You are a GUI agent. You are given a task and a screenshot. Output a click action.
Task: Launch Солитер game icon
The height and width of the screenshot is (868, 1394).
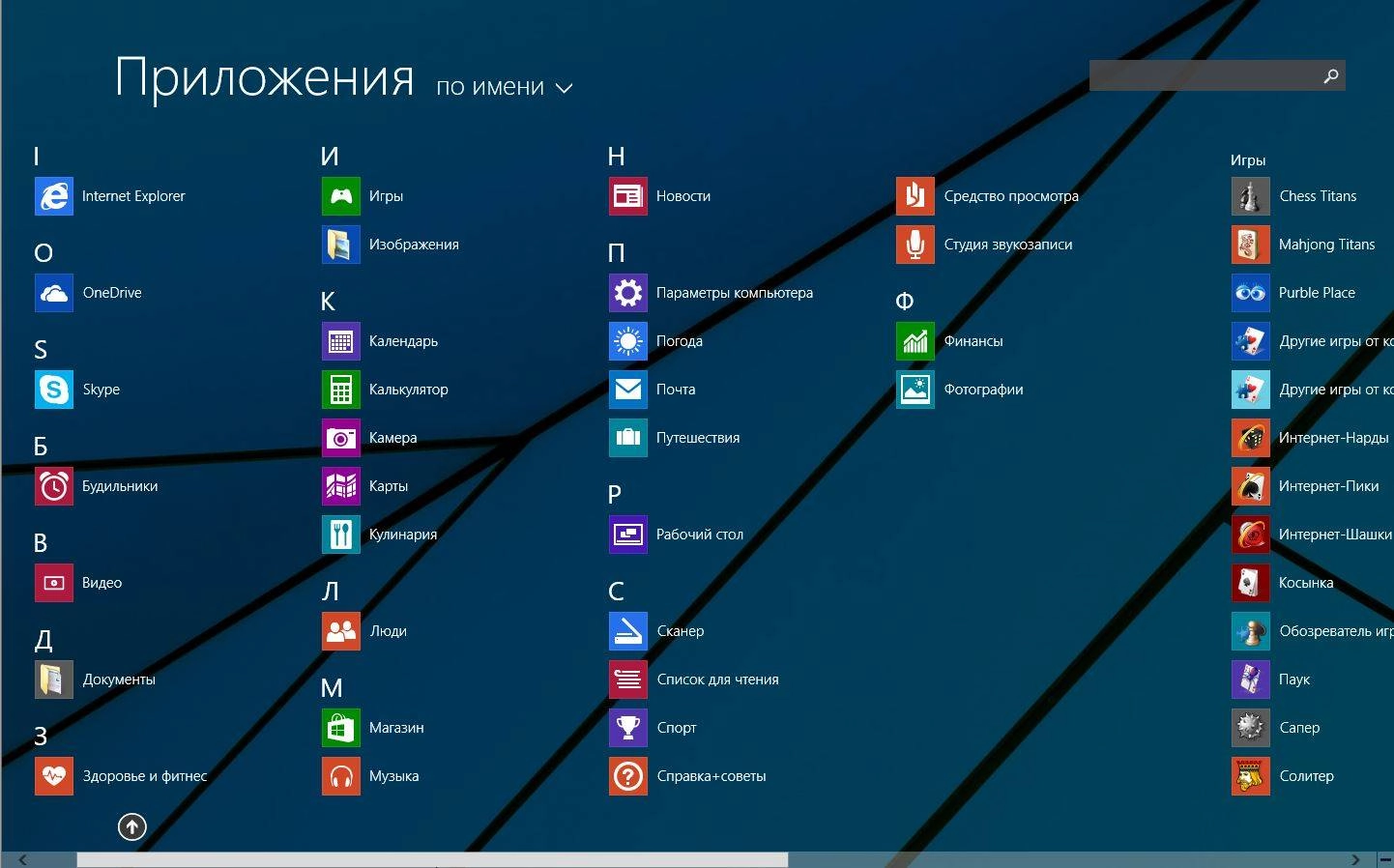pyautogui.click(x=1251, y=776)
